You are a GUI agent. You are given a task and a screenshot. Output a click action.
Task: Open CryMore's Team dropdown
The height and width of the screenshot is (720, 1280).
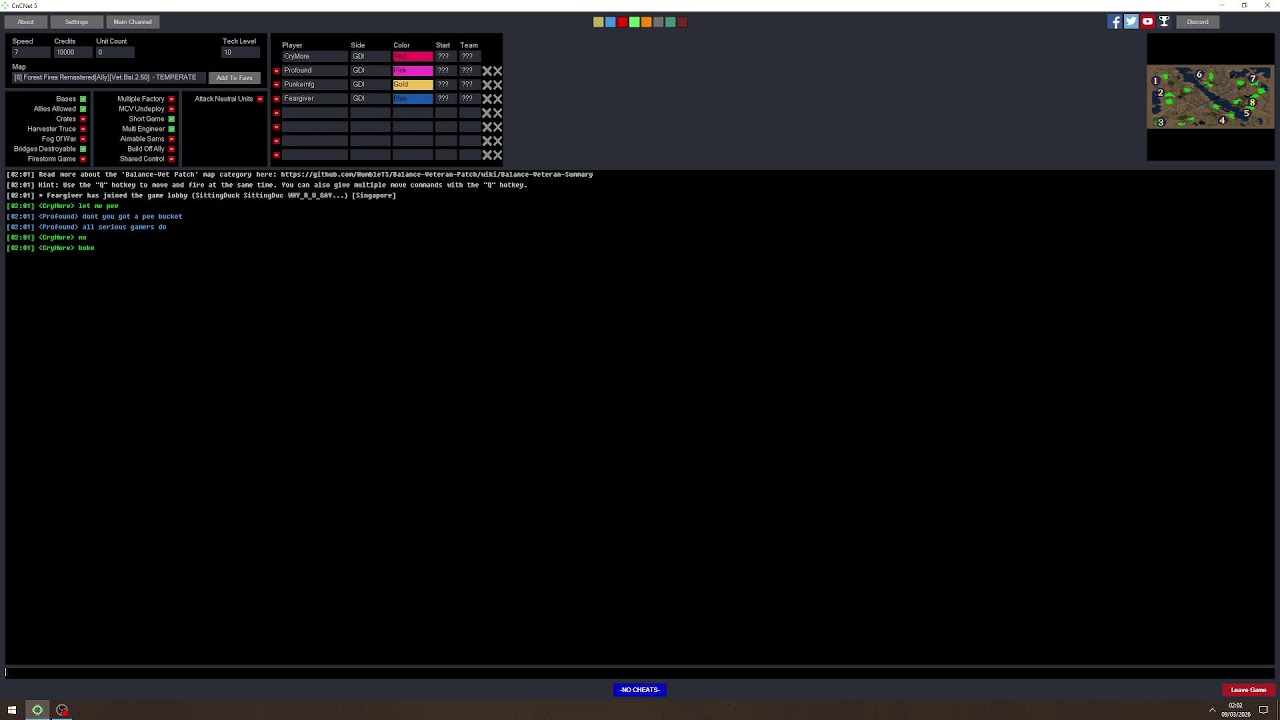point(470,56)
